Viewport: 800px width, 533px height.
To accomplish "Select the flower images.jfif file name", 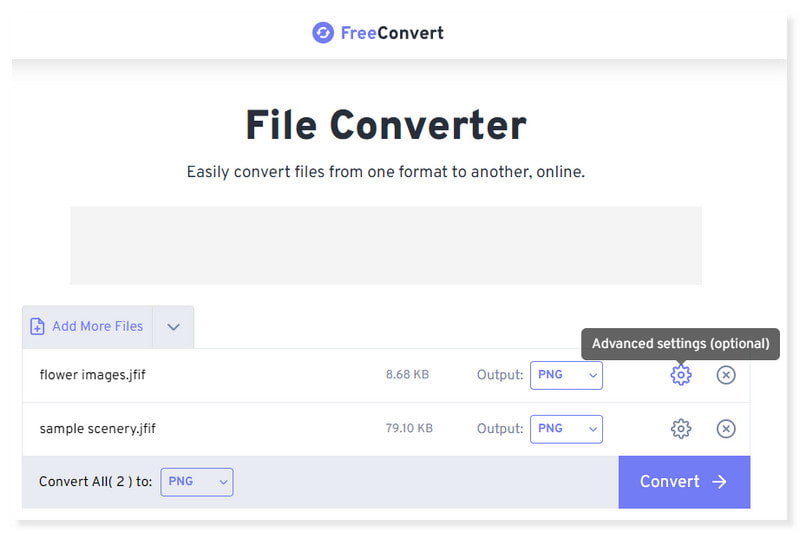I will pyautogui.click(x=93, y=376).
